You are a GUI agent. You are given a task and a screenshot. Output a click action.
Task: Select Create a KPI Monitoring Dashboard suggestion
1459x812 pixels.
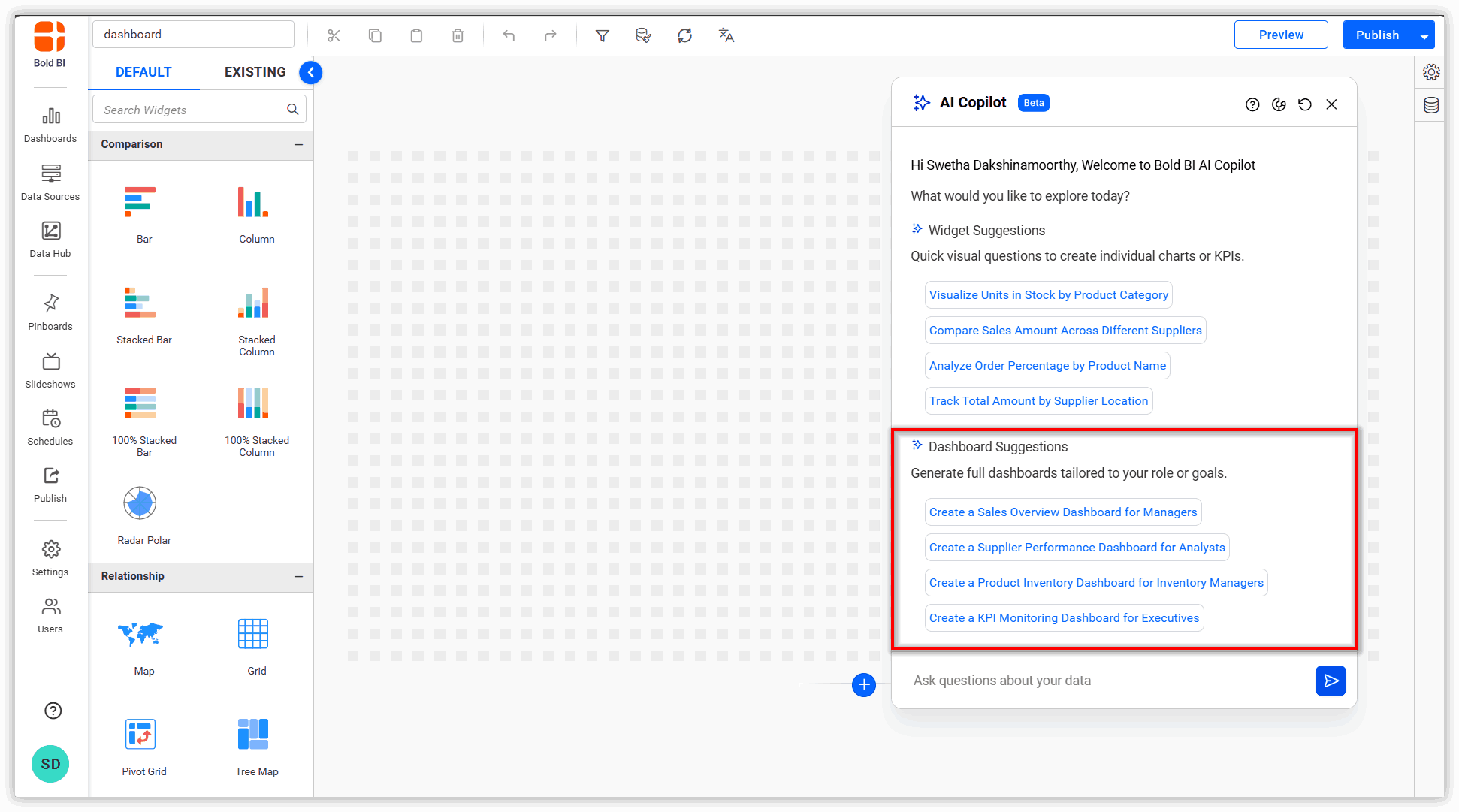click(x=1063, y=618)
